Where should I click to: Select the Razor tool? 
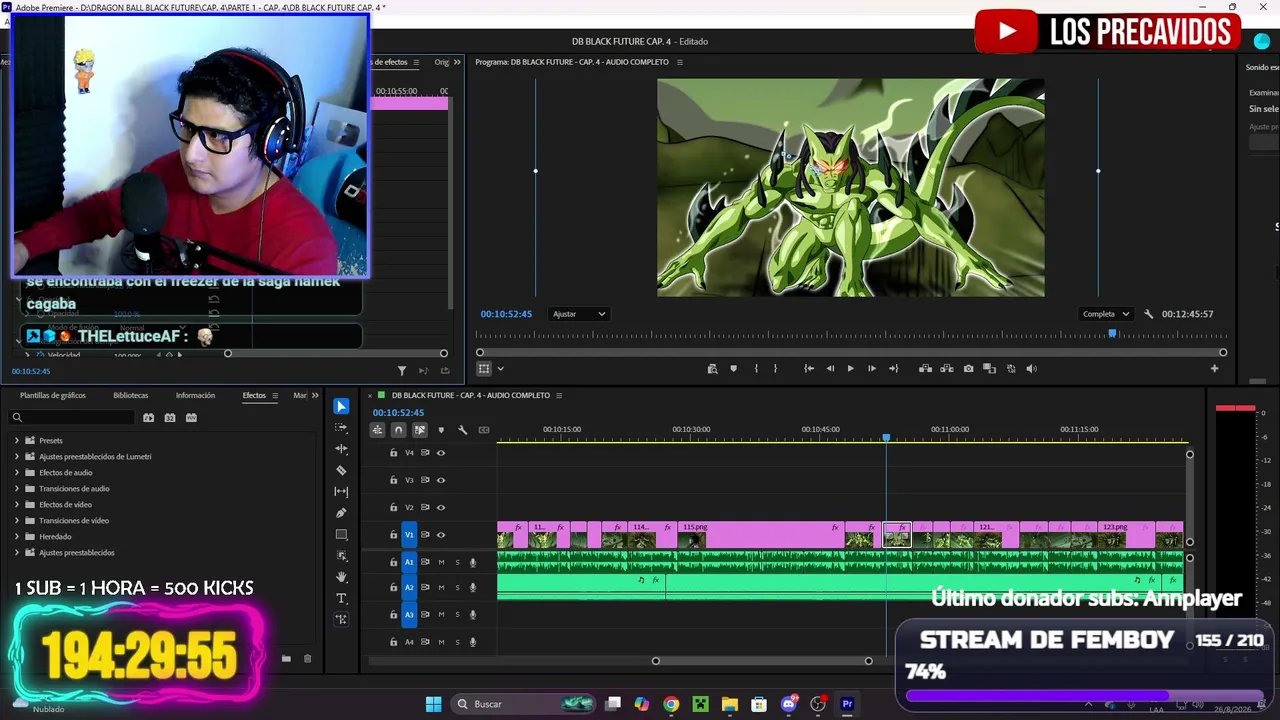(341, 470)
